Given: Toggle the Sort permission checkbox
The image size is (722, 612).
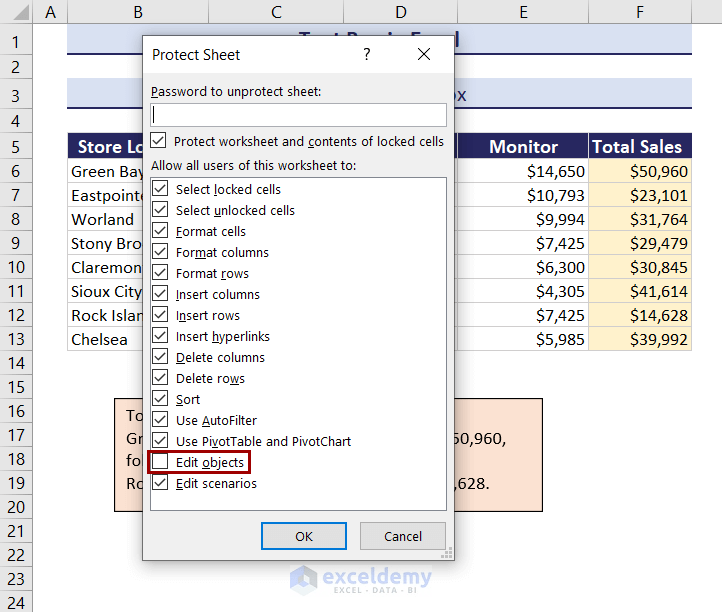Looking at the screenshot, I should pyautogui.click(x=160, y=399).
